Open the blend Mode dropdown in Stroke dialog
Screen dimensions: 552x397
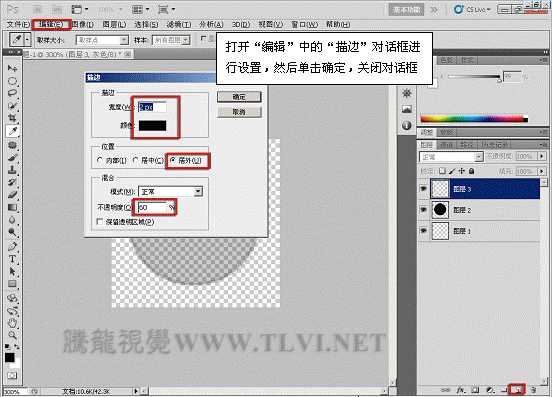(171, 191)
